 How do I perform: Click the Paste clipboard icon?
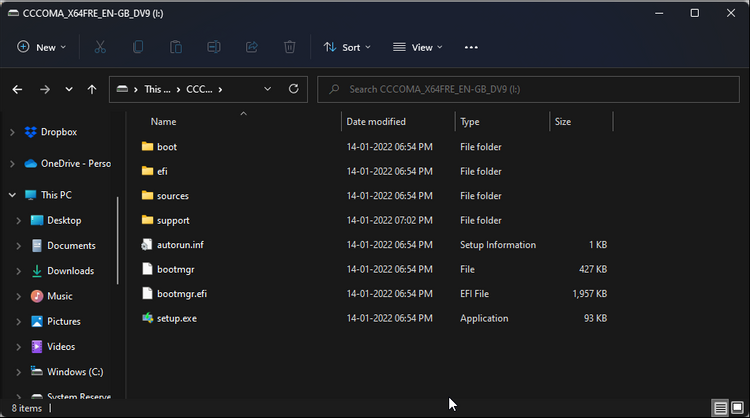[176, 47]
